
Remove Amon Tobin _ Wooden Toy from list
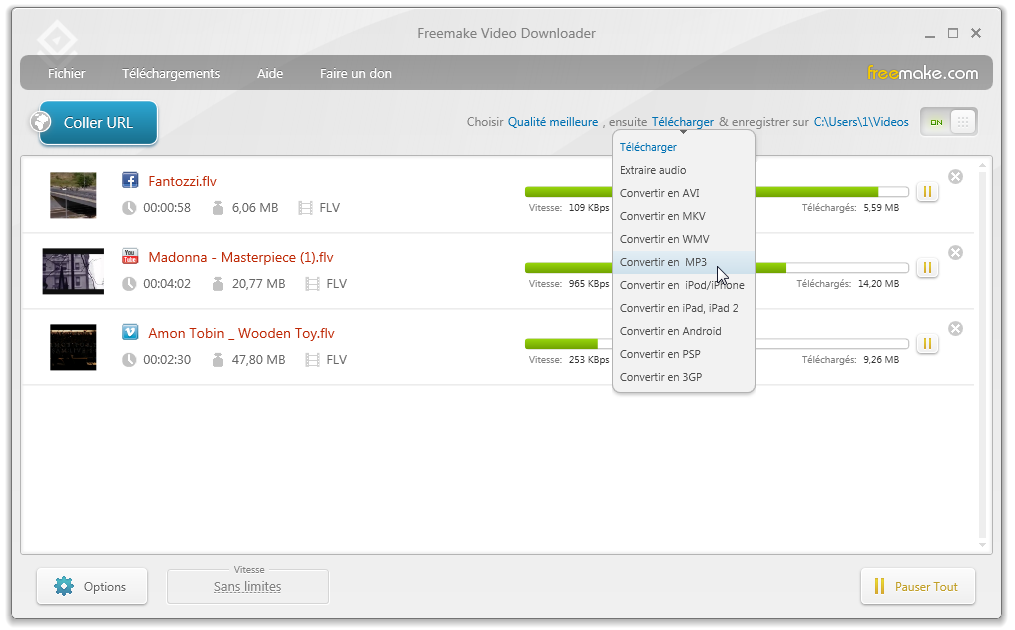[955, 329]
